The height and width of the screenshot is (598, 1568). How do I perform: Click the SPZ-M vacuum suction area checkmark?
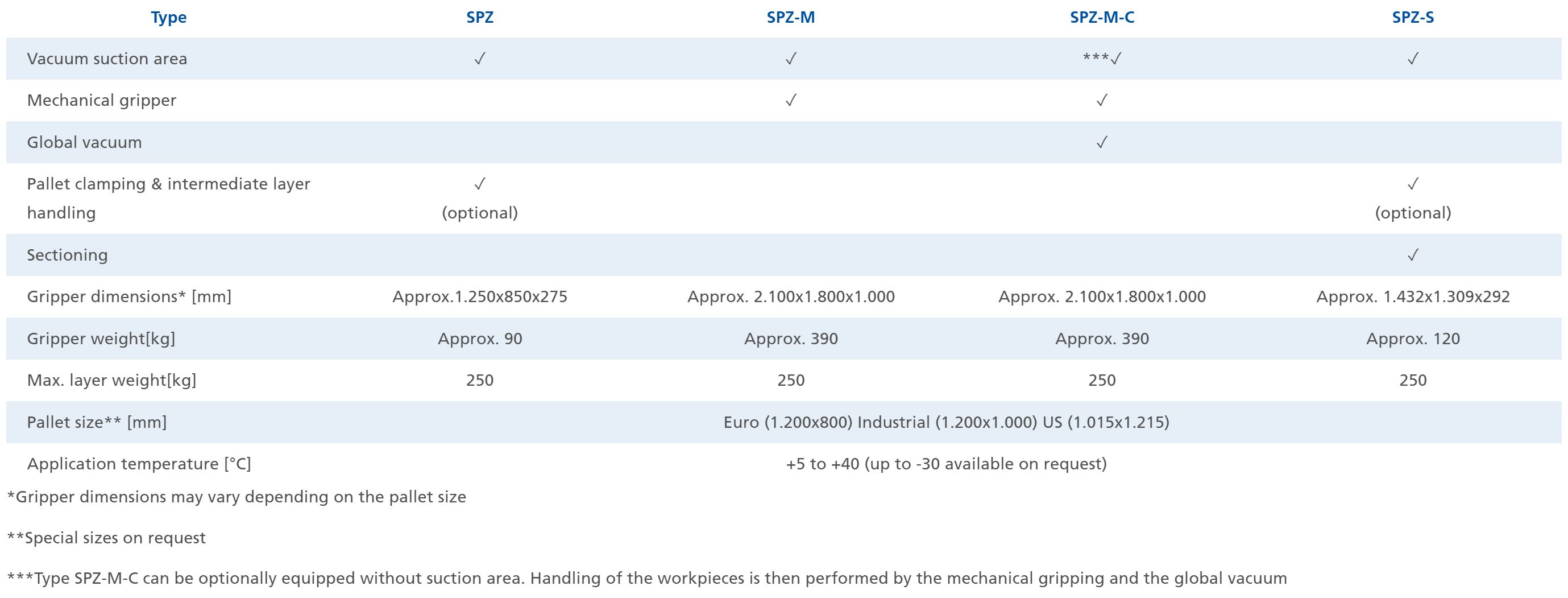[791, 59]
